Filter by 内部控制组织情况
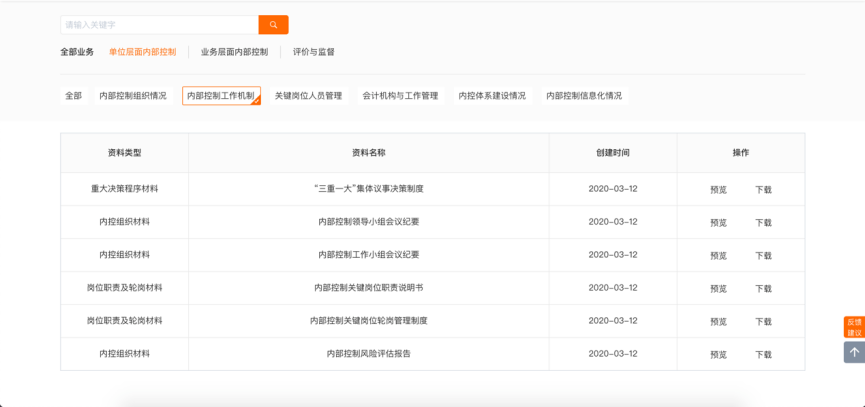865x407 pixels. pos(133,96)
